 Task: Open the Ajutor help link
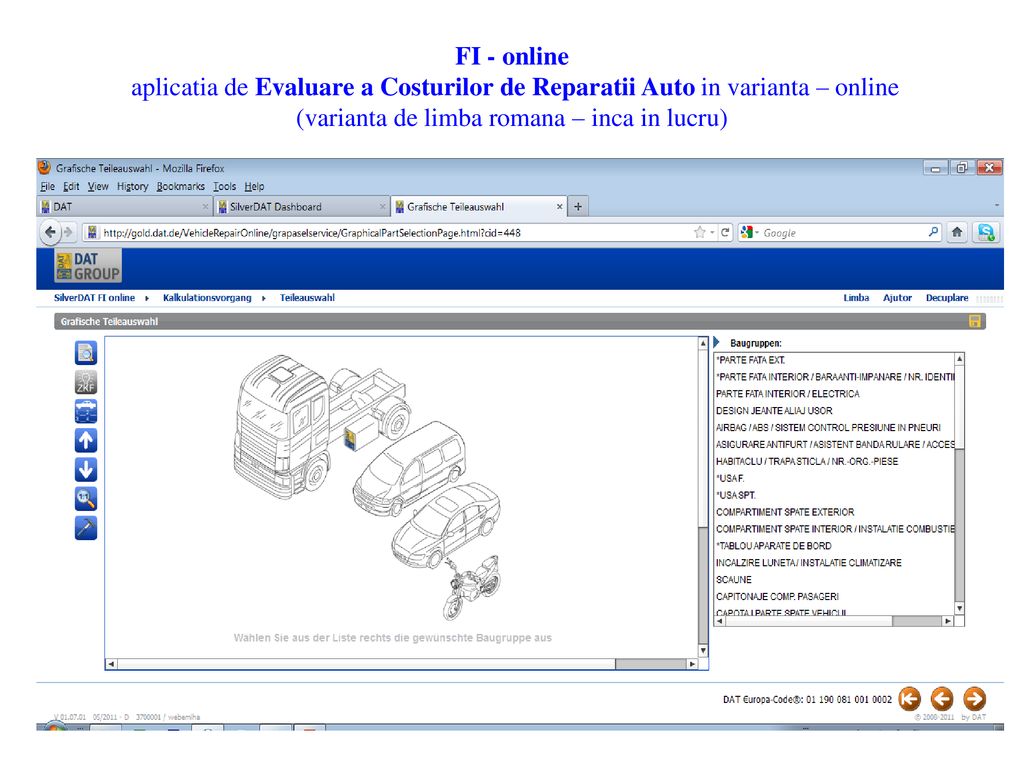click(x=897, y=298)
